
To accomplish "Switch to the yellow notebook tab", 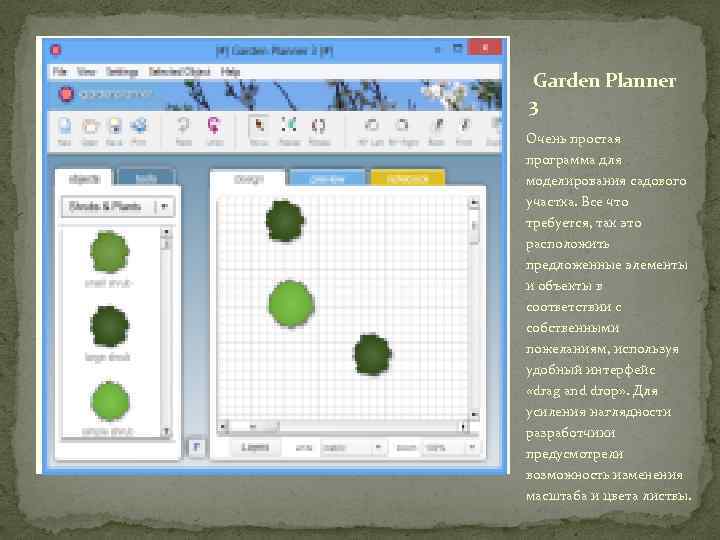I will tap(407, 179).
